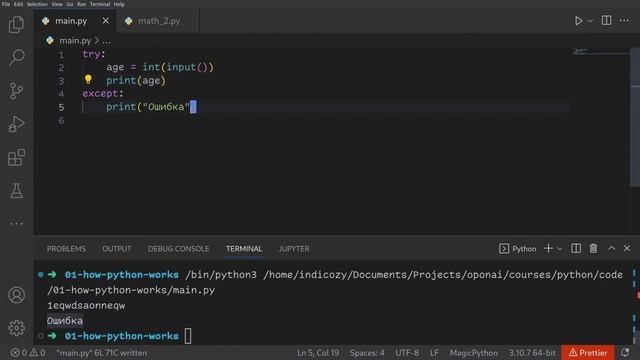
Task: Split the terminal pane
Action: (x=576, y=248)
